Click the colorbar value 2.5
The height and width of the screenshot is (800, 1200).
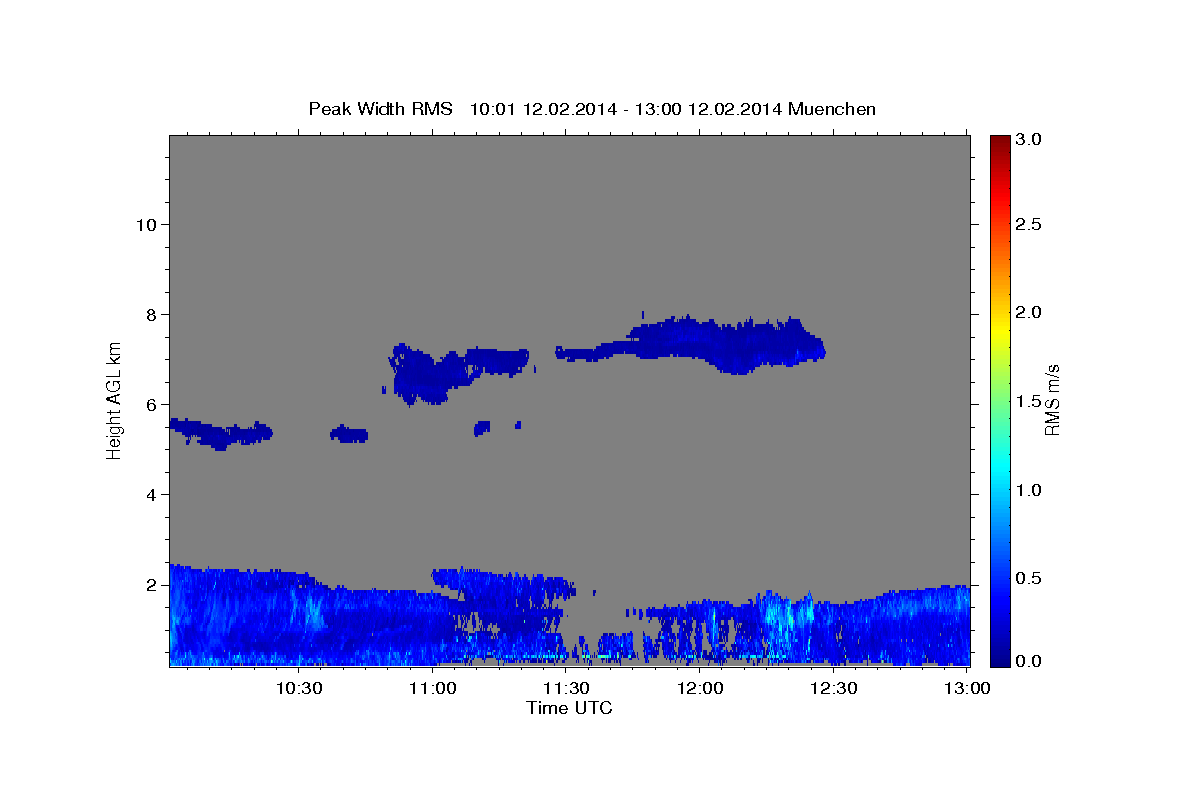[1030, 224]
